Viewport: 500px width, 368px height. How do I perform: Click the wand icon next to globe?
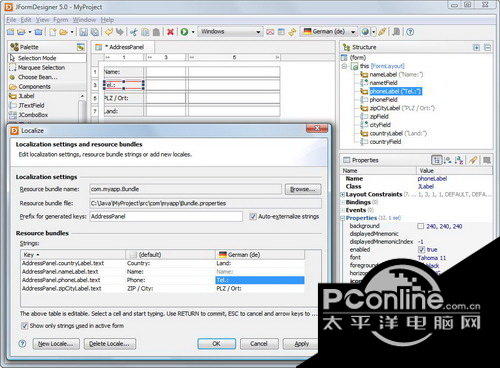click(x=382, y=32)
